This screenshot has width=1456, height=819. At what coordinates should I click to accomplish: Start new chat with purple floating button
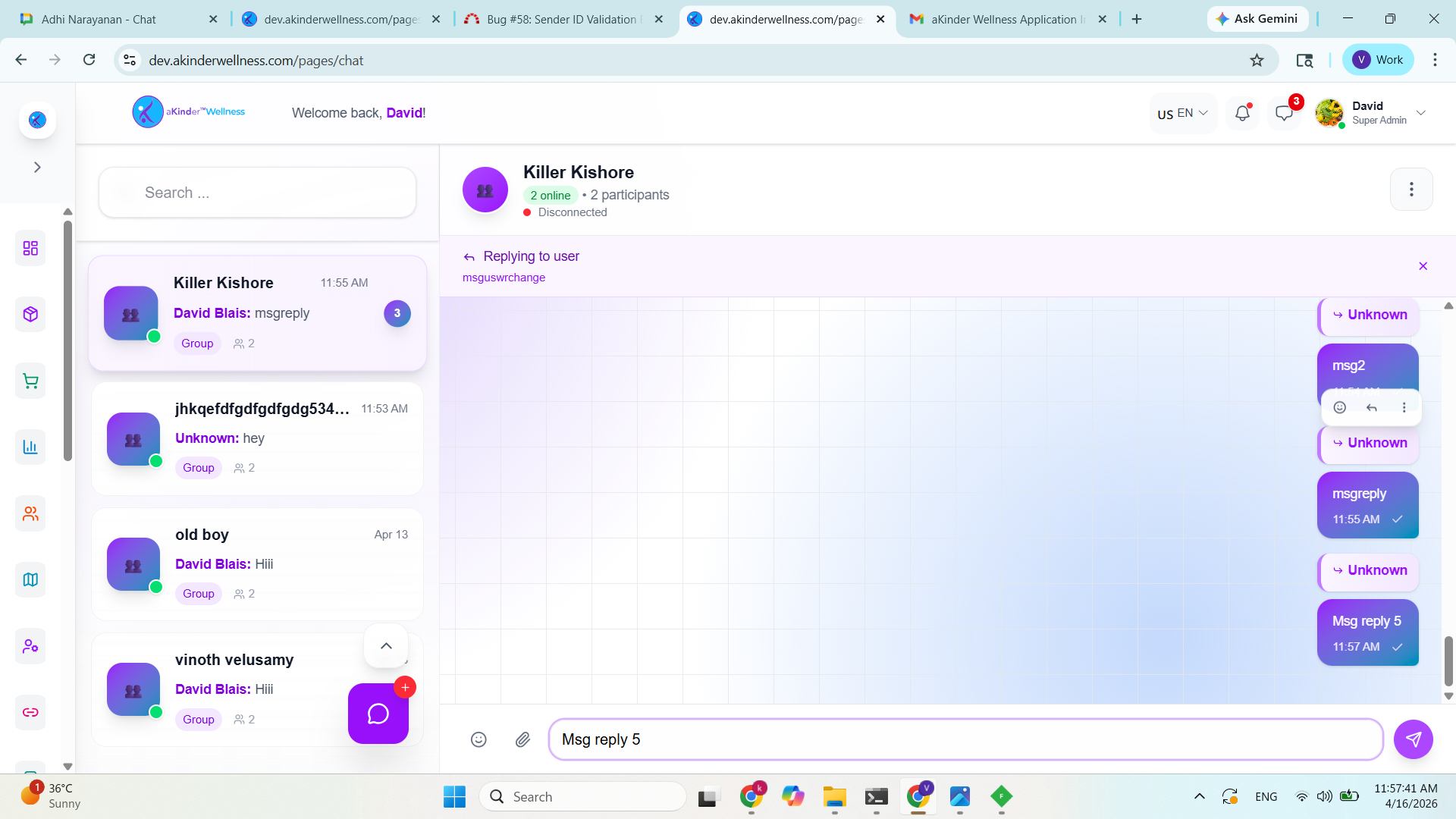click(x=378, y=714)
